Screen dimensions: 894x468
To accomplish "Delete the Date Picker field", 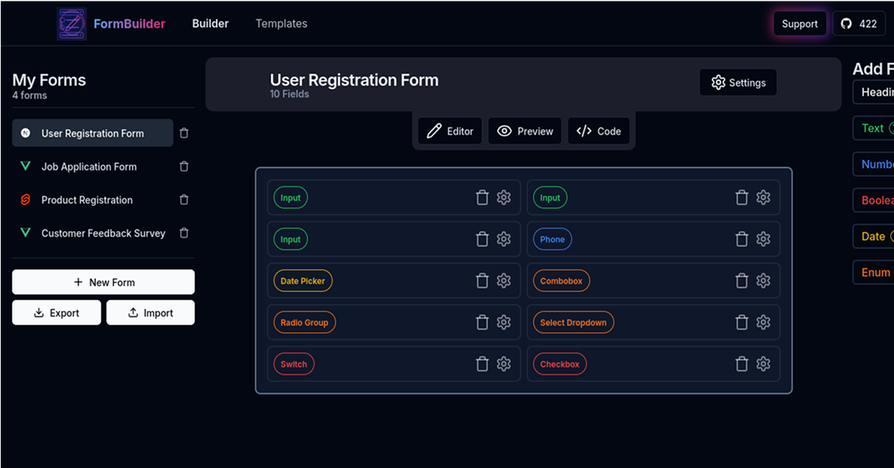I will [482, 281].
